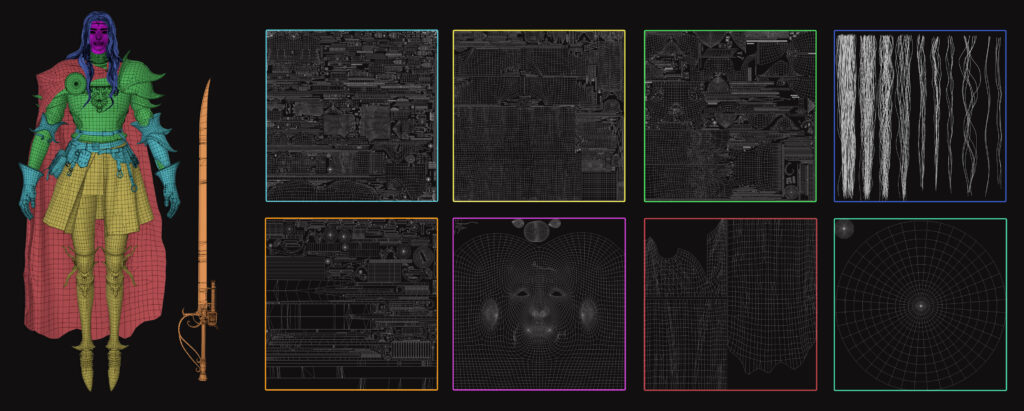Open the teal-bordered radial UV layout
1024x411 pixels.
tap(920, 304)
